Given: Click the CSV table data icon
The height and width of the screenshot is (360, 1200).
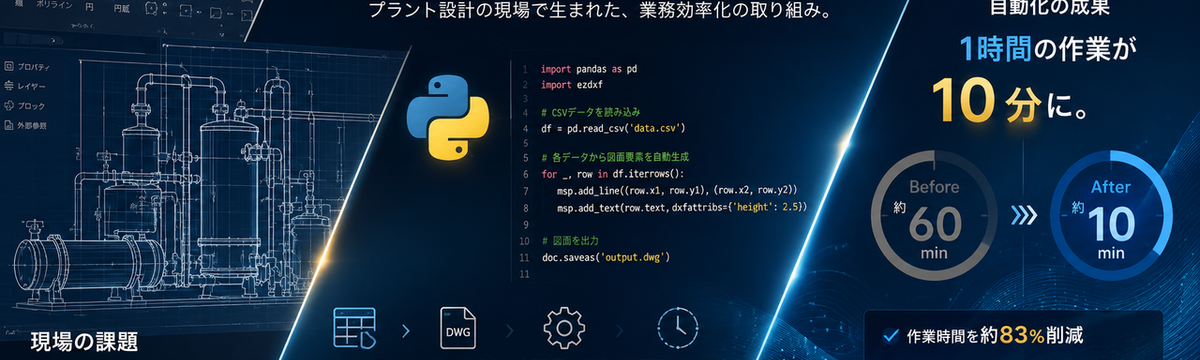Looking at the screenshot, I should point(354,328).
